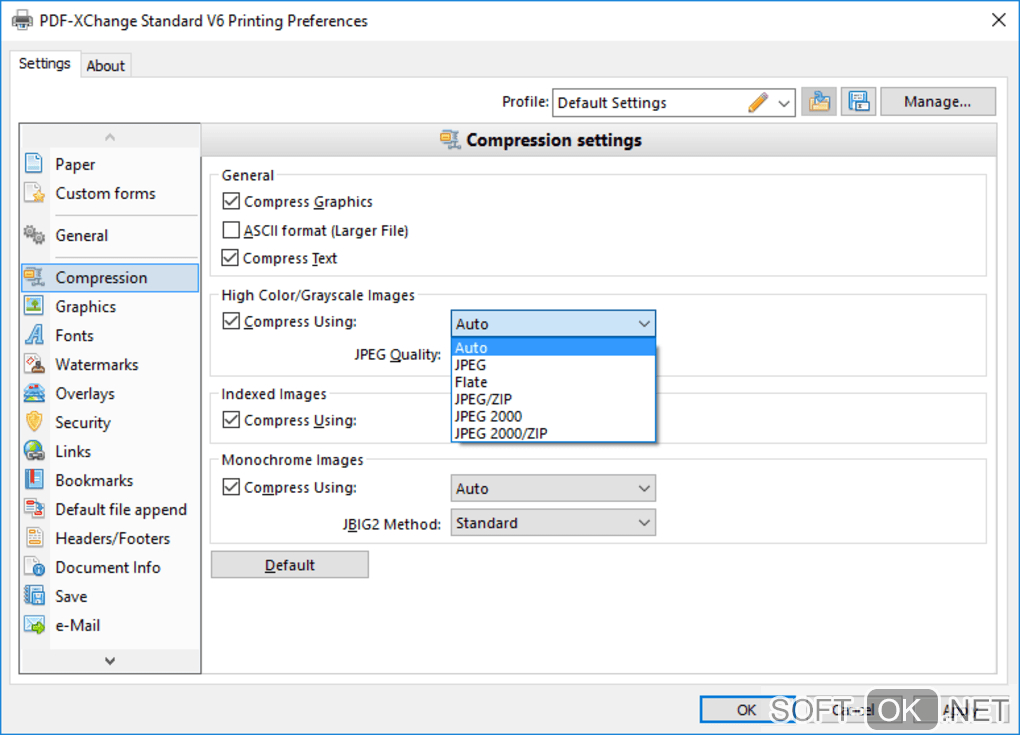Expand the Profile dropdown arrow
The width and height of the screenshot is (1020, 735).
[x=784, y=103]
